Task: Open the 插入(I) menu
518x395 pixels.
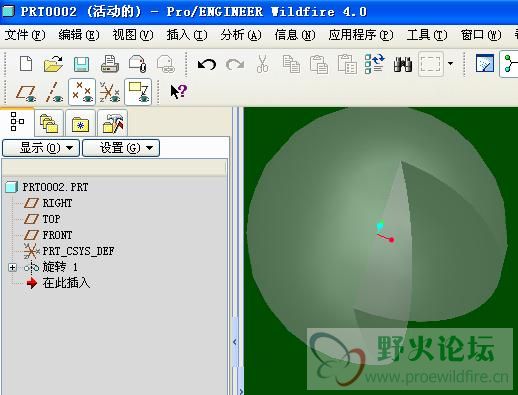Action: point(187,35)
